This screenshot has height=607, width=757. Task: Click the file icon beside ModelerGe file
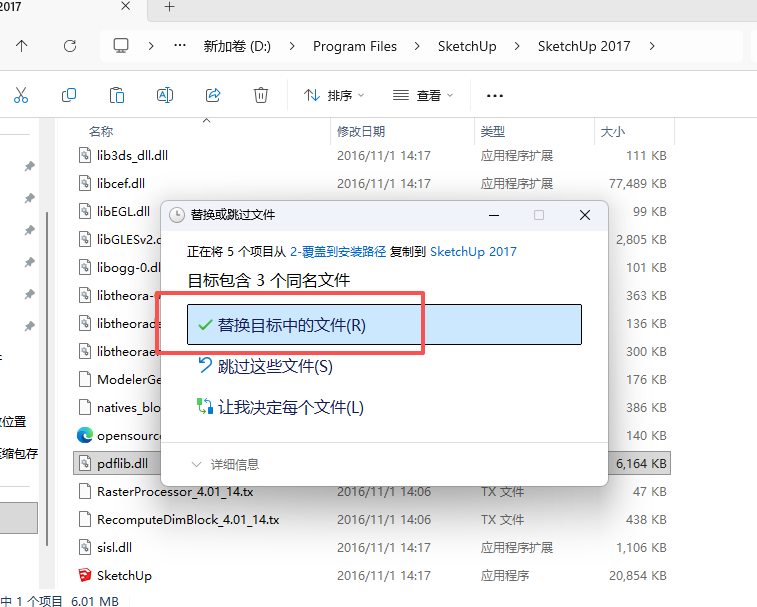coord(85,379)
